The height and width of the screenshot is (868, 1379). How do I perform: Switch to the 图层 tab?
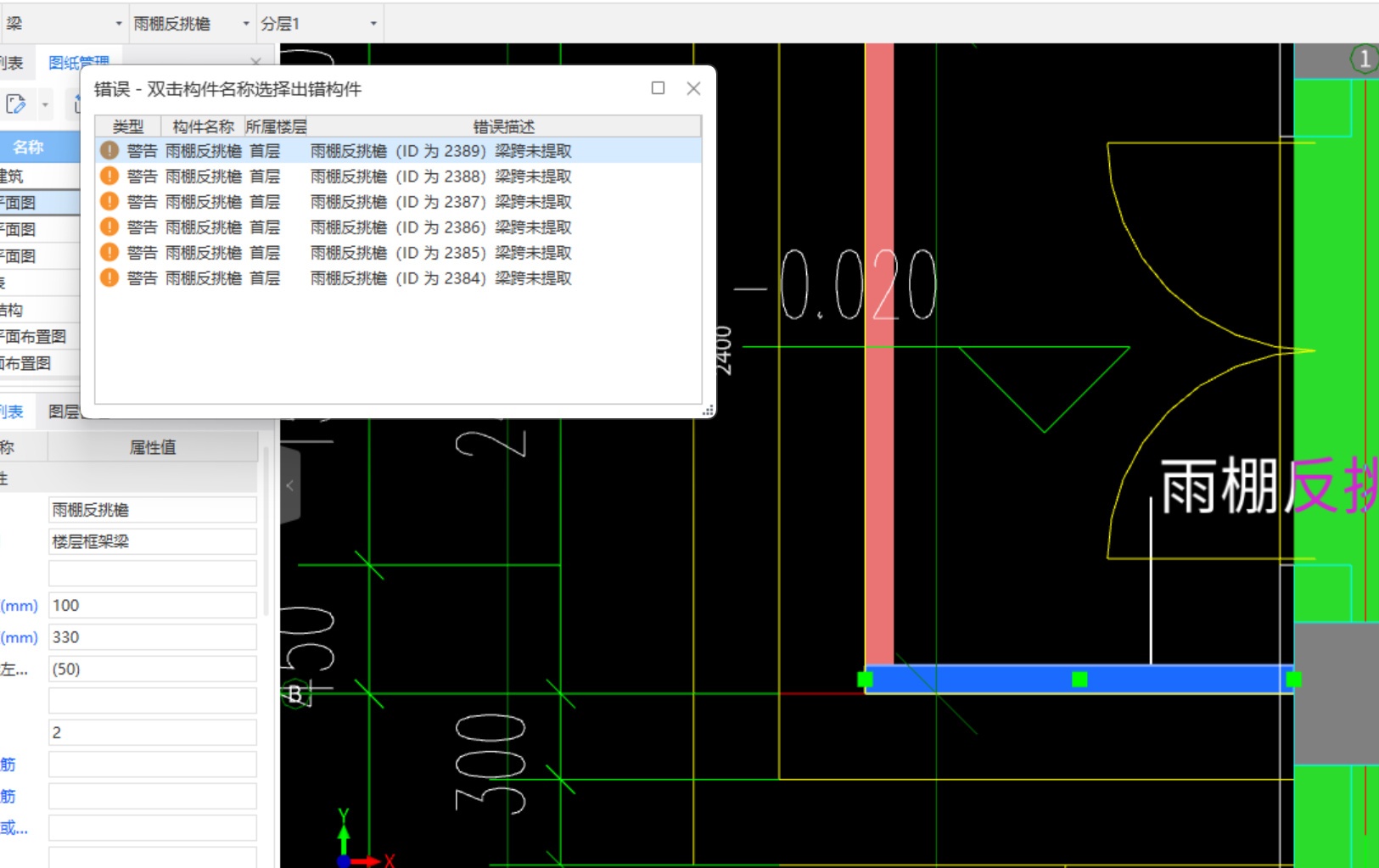[64, 412]
